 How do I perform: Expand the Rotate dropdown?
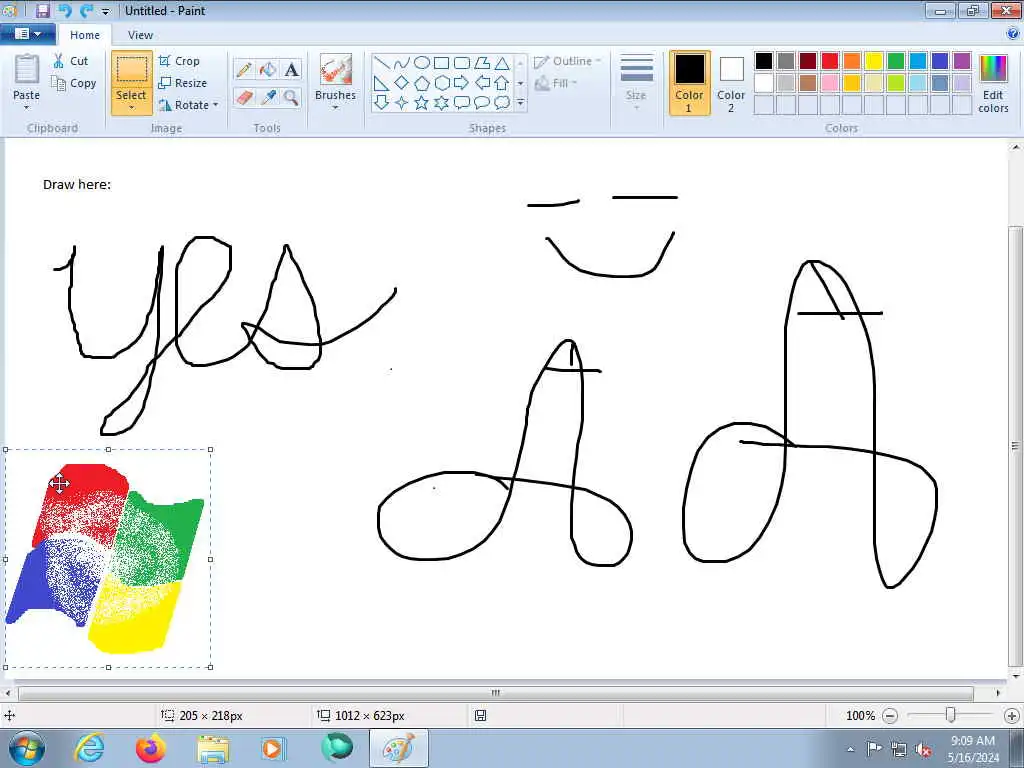point(216,104)
